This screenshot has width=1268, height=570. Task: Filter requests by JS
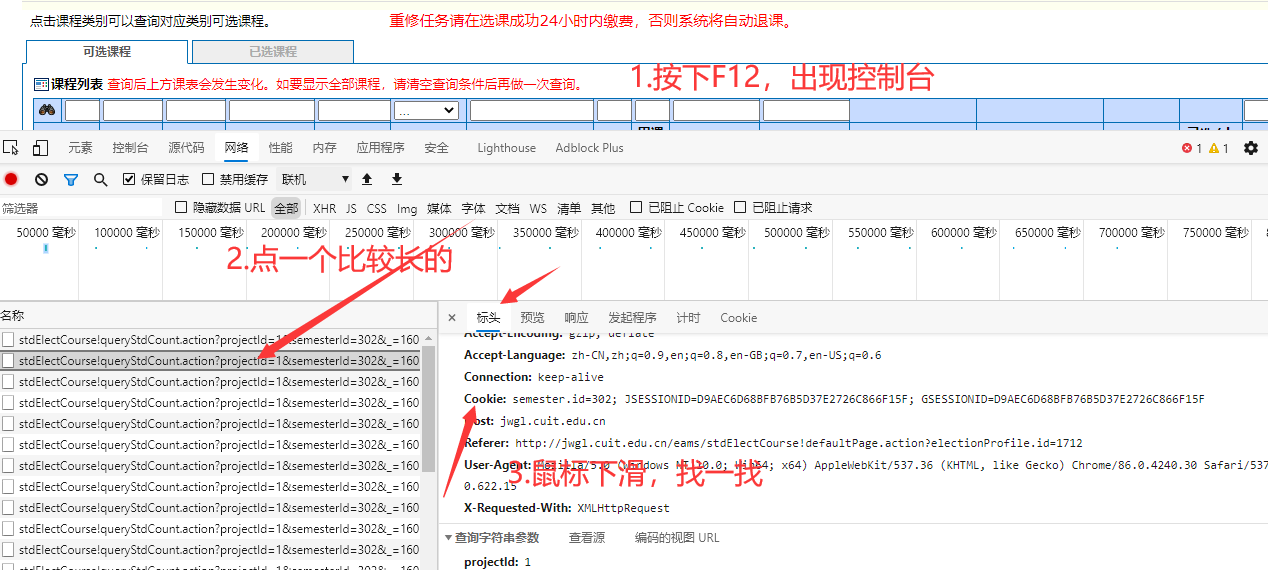point(351,208)
